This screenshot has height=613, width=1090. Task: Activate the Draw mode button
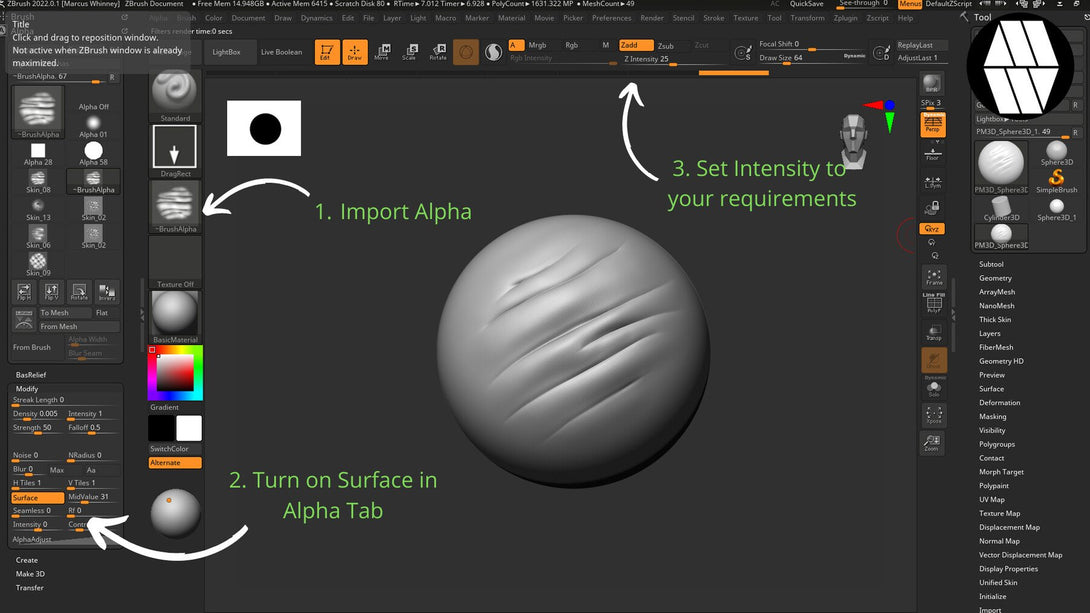[x=355, y=52]
